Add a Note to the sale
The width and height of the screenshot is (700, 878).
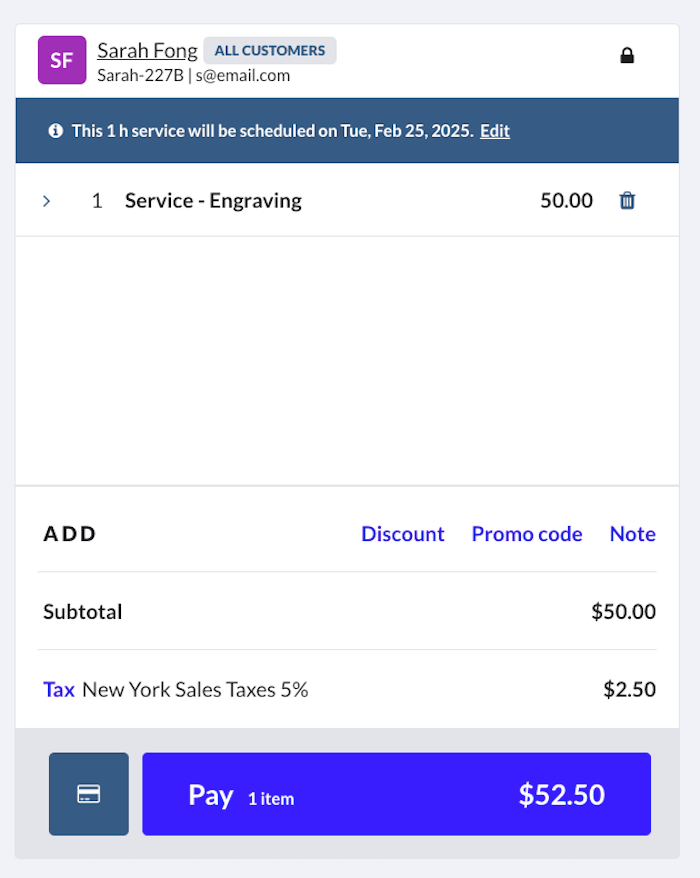(x=632, y=534)
